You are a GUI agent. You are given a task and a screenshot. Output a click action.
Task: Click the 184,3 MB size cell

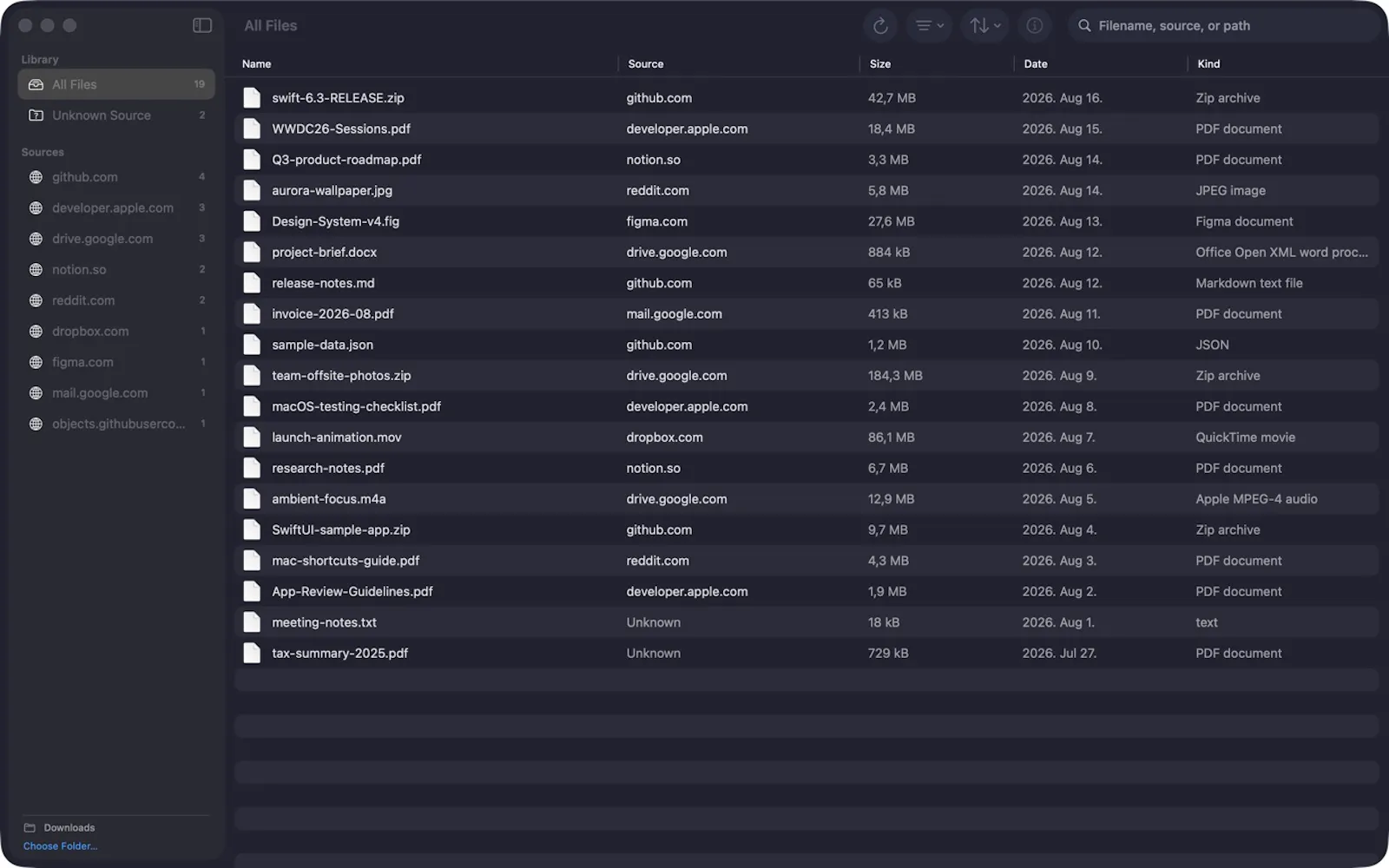(x=895, y=376)
